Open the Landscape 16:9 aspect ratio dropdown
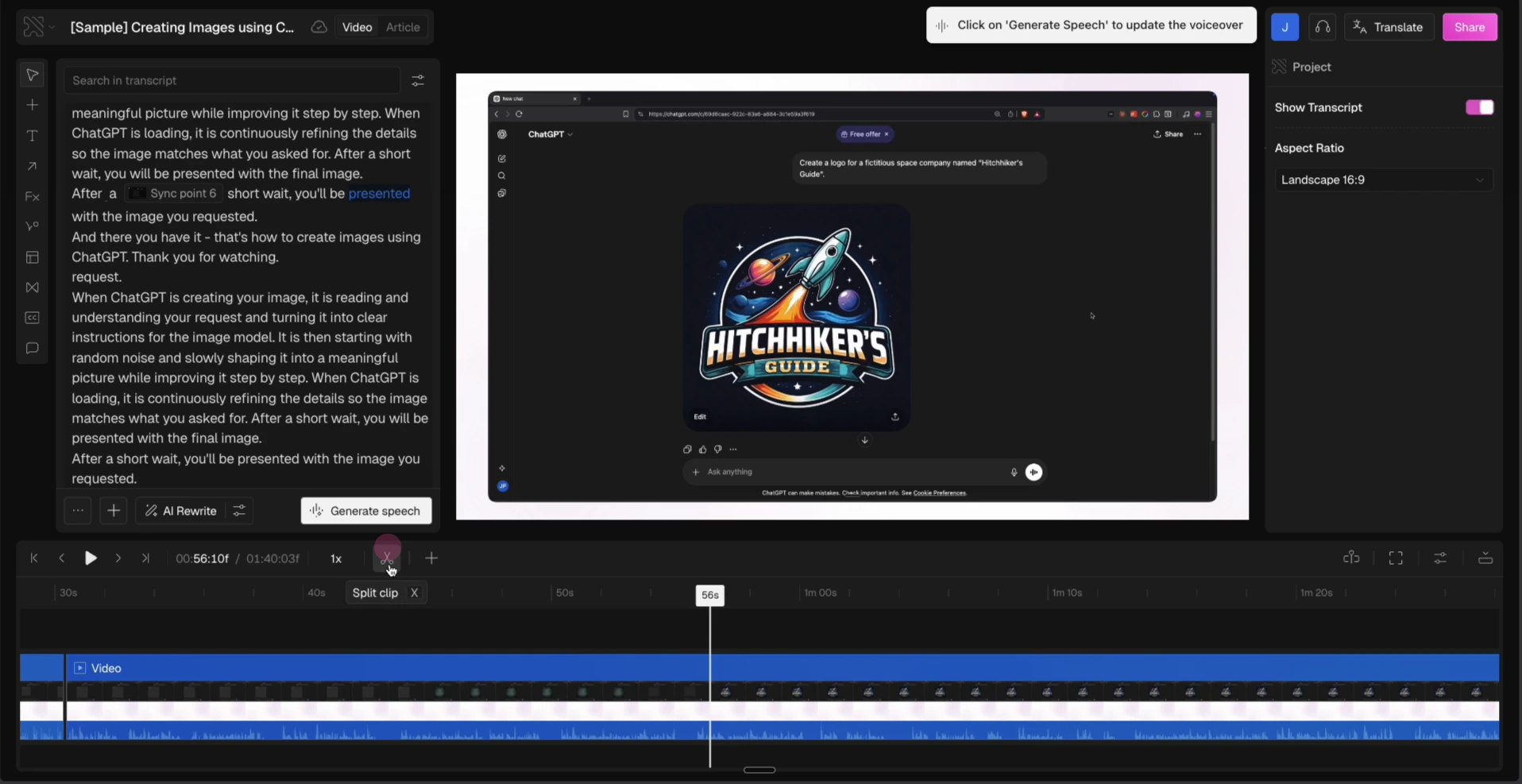 tap(1383, 180)
